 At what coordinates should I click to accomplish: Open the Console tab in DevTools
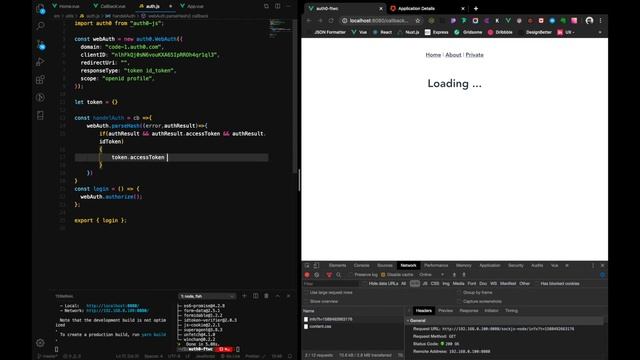click(x=362, y=265)
